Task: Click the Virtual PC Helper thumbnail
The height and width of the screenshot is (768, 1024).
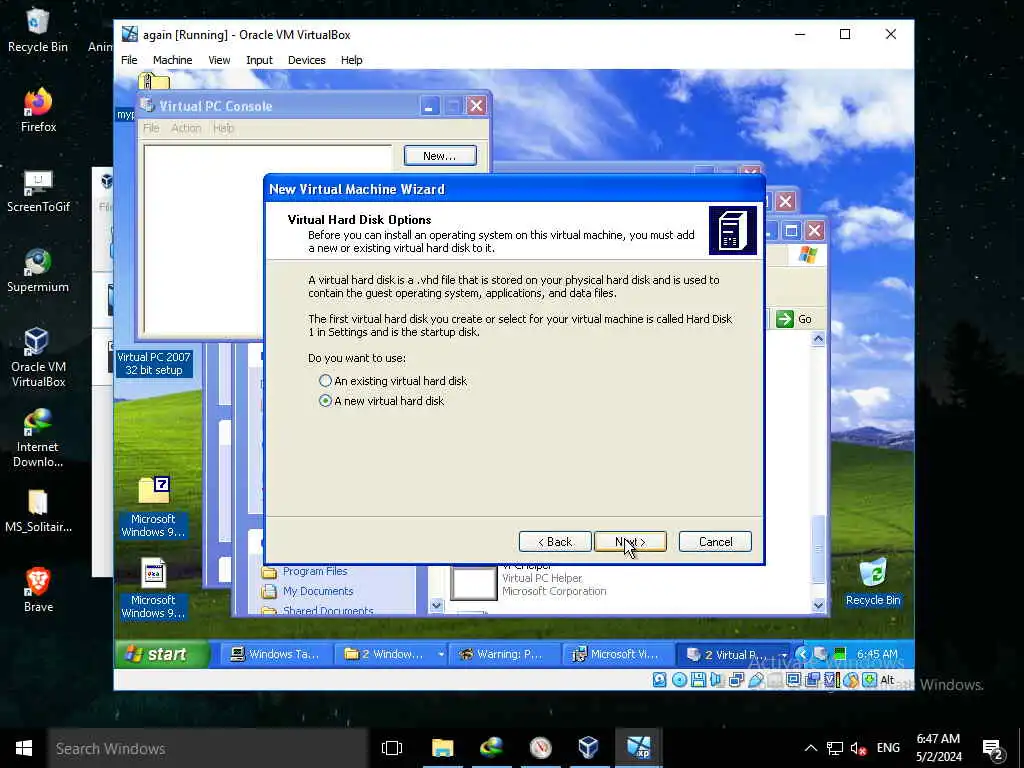Action: (x=473, y=583)
